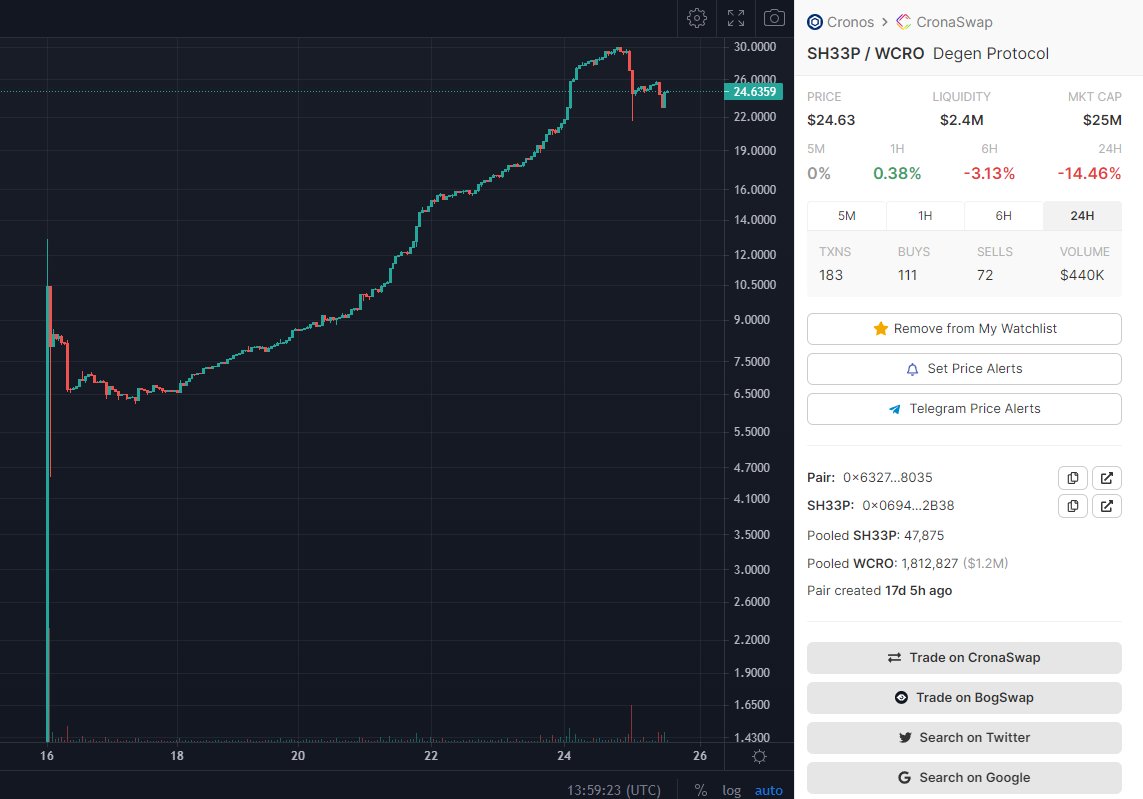Open SH33P token in explorer

tap(1107, 506)
